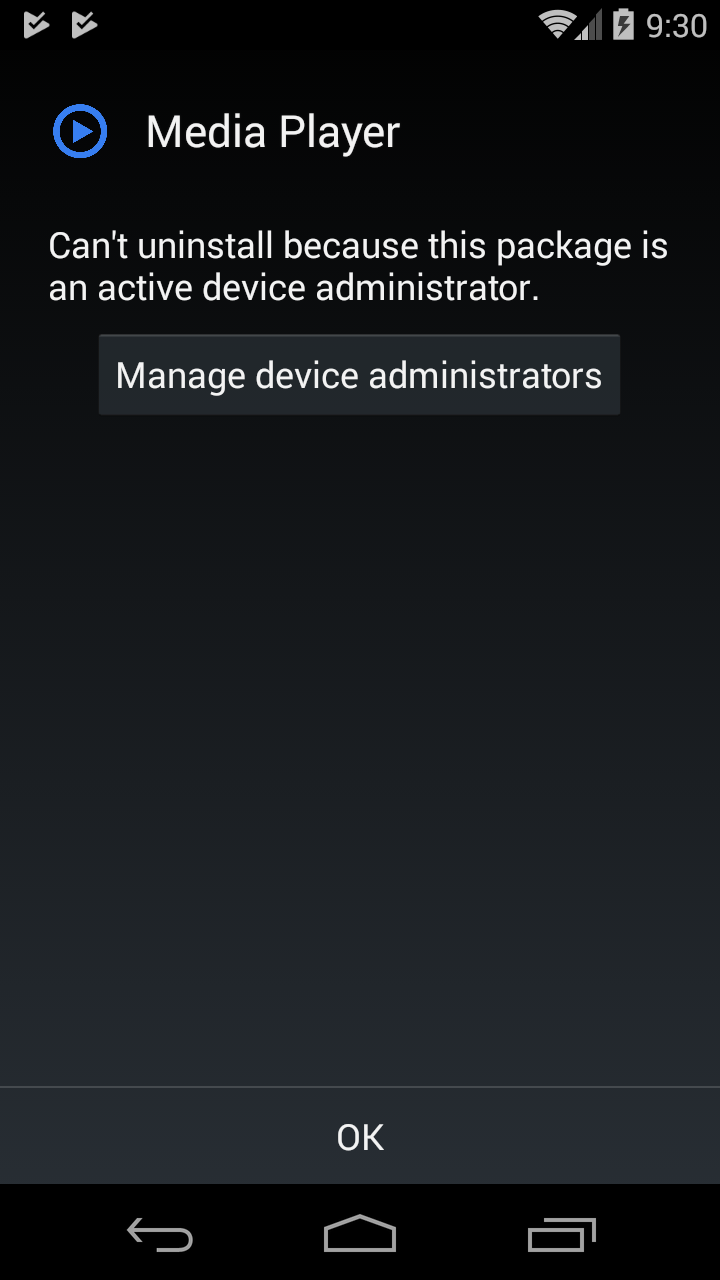Tap the 9:30 clock in status bar
Viewport: 720px width, 1280px height.
(x=677, y=26)
